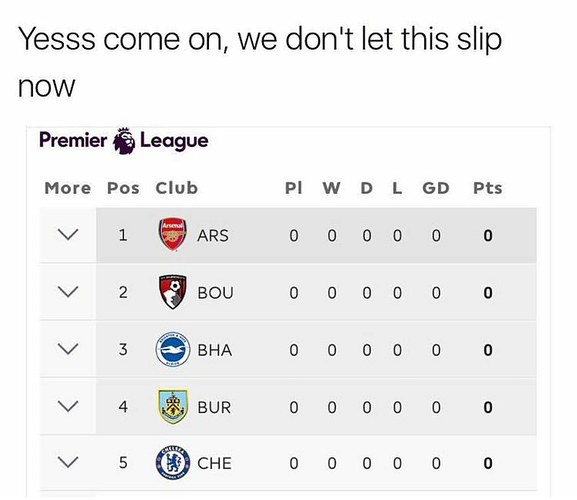The height and width of the screenshot is (500, 577).
Task: Expand the Chelsea row details chevron
Action: tap(68, 462)
